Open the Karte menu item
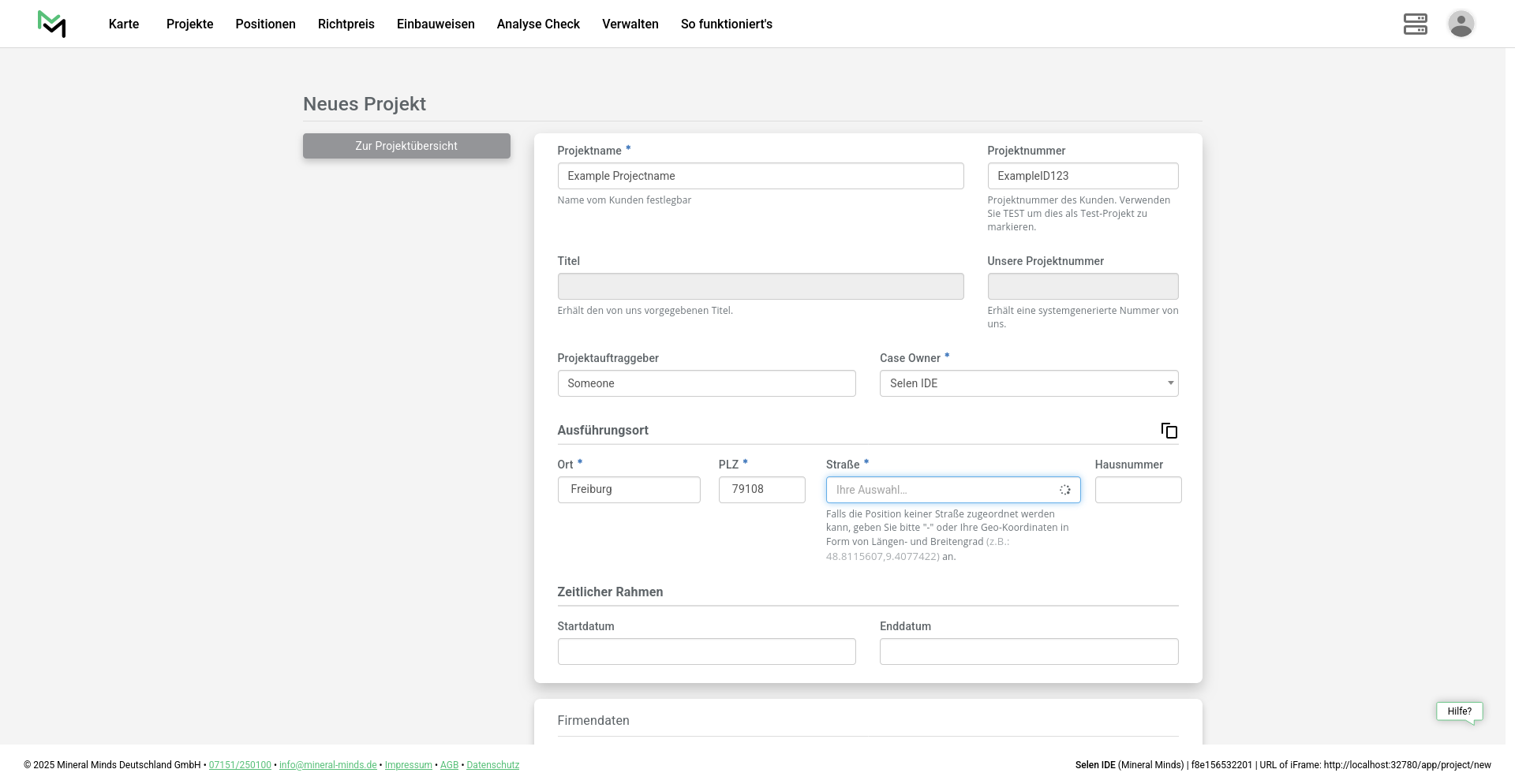The image size is (1515, 784). click(124, 24)
